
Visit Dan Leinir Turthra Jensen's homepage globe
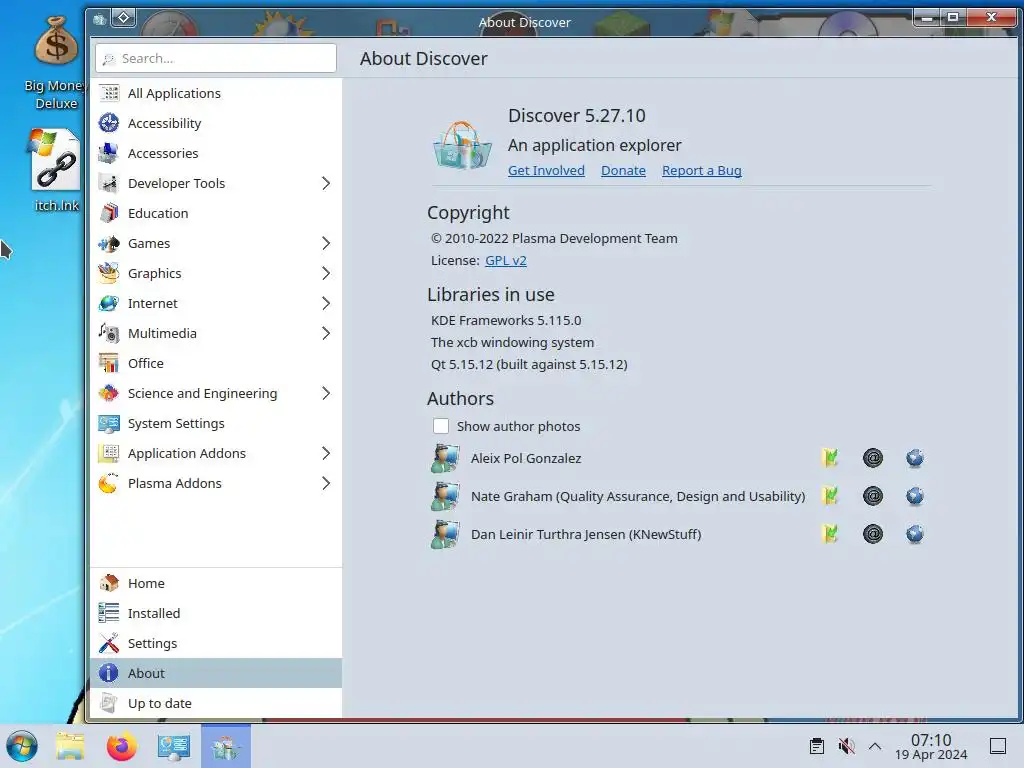(915, 534)
